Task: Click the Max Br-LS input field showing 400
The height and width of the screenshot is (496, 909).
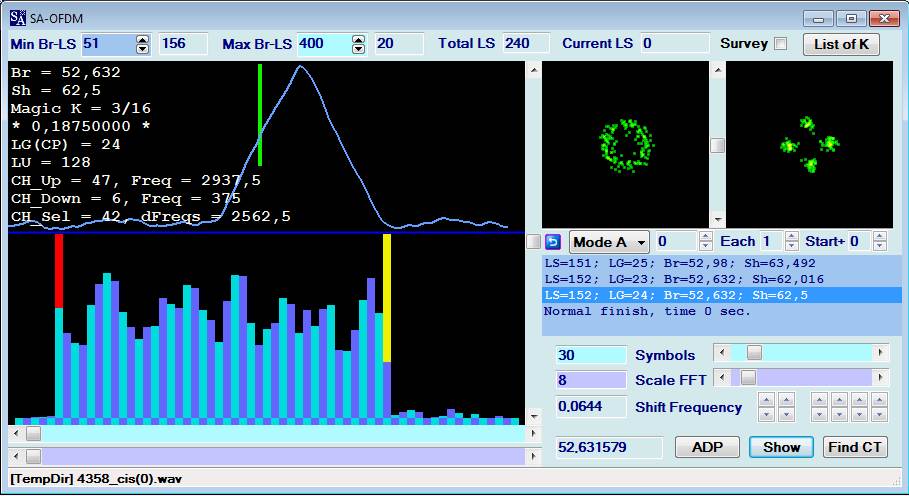Action: 325,44
